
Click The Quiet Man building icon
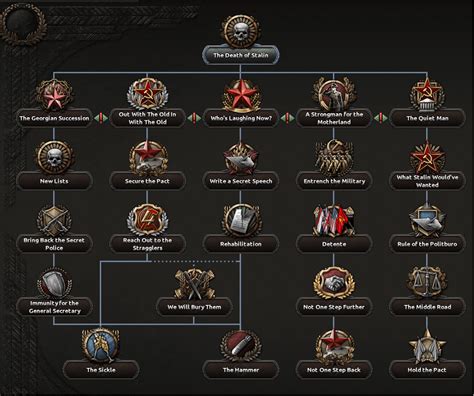[427, 94]
